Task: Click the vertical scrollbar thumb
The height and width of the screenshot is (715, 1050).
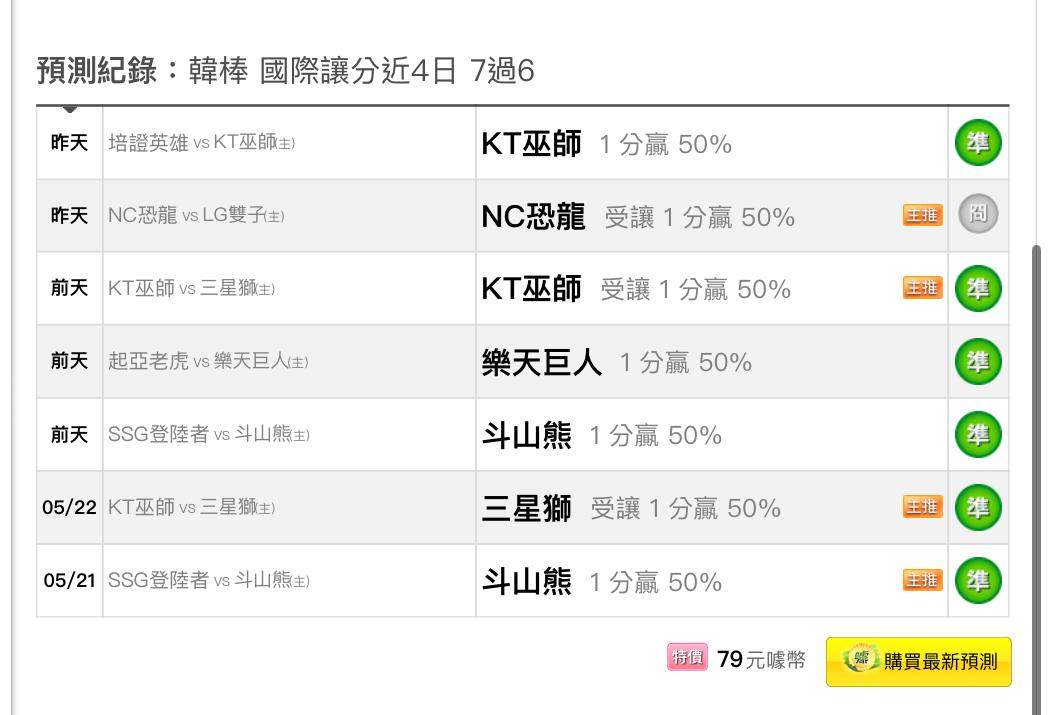Action: tap(1037, 480)
